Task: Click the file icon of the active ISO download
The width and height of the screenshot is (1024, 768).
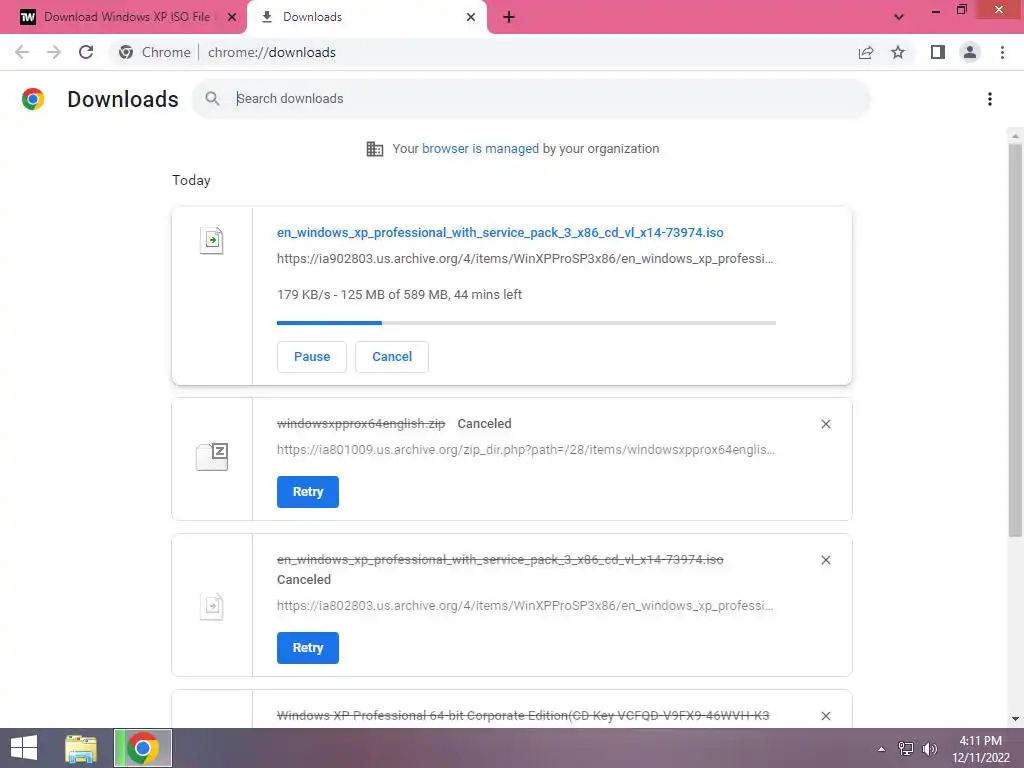Action: 212,240
